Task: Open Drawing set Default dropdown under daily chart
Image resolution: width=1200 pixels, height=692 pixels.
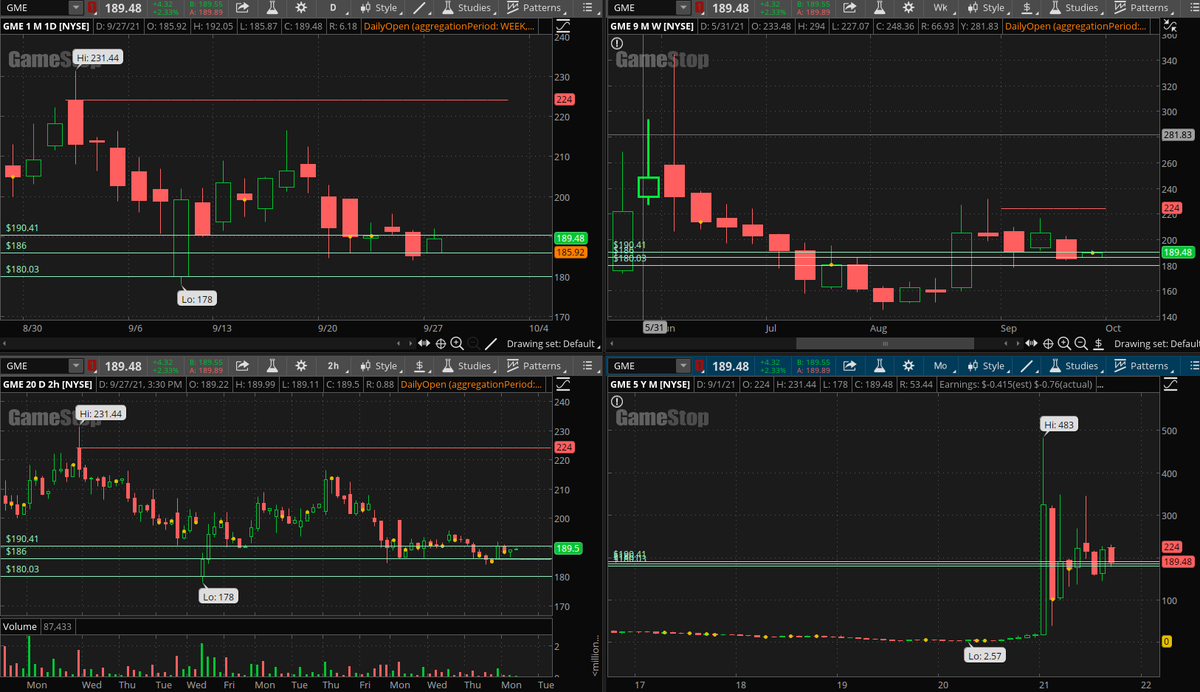Action: pos(553,344)
